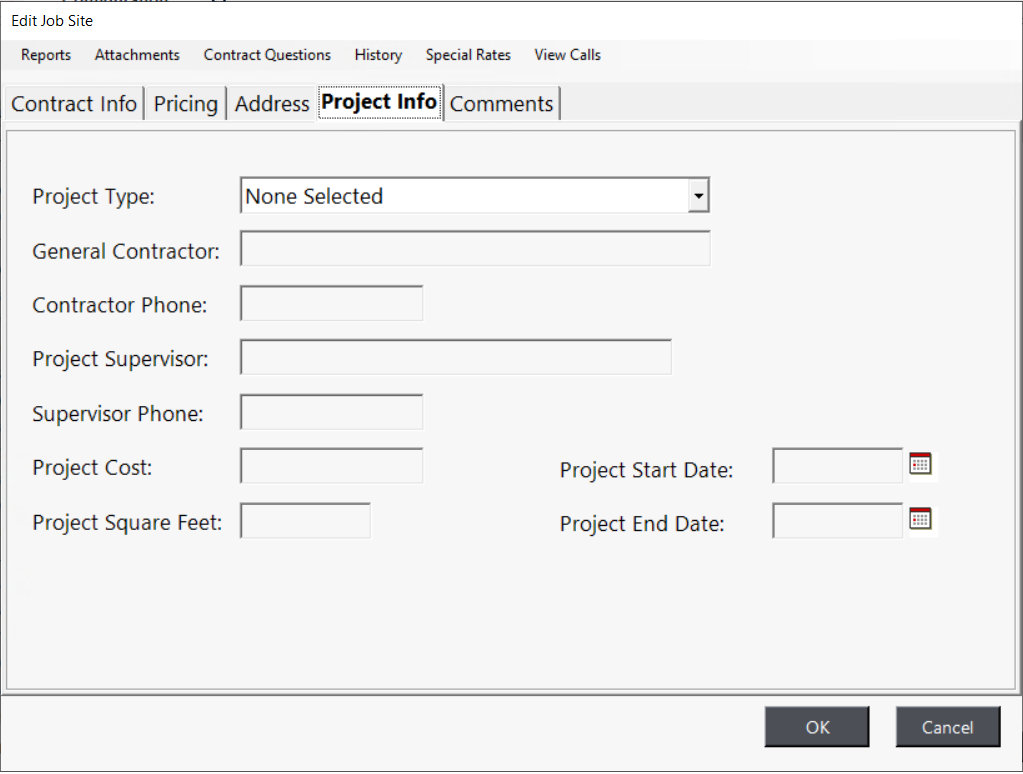Viewport: 1023px width, 774px height.
Task: Cancel editing the job site
Action: coord(947,727)
